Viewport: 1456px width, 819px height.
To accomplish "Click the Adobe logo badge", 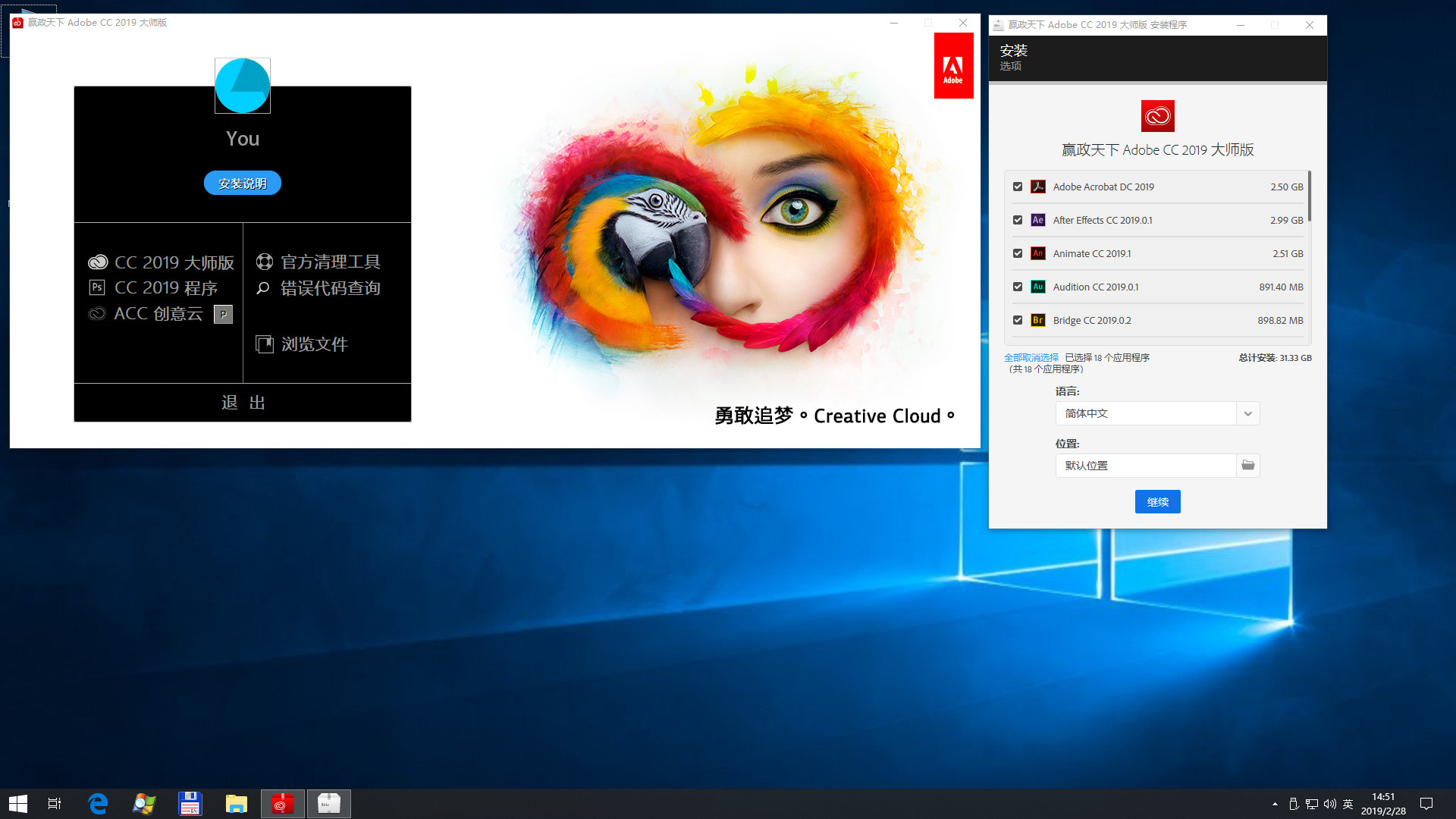I will coord(953,66).
